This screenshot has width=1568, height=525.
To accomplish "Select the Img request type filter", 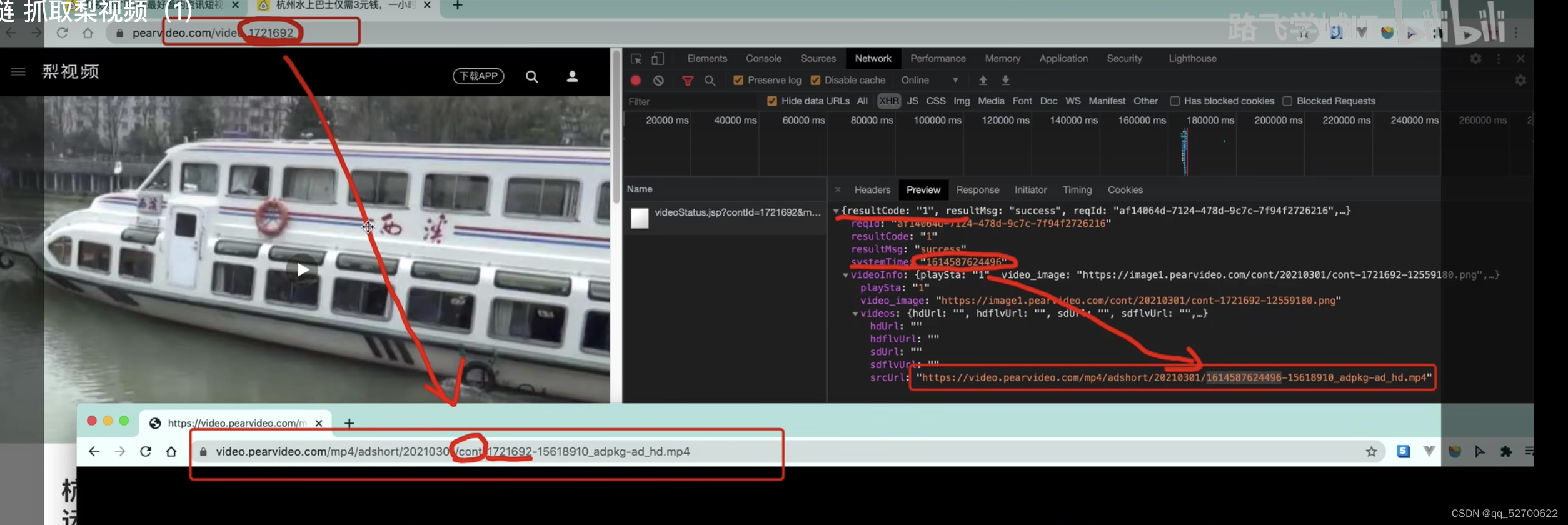I will point(962,101).
